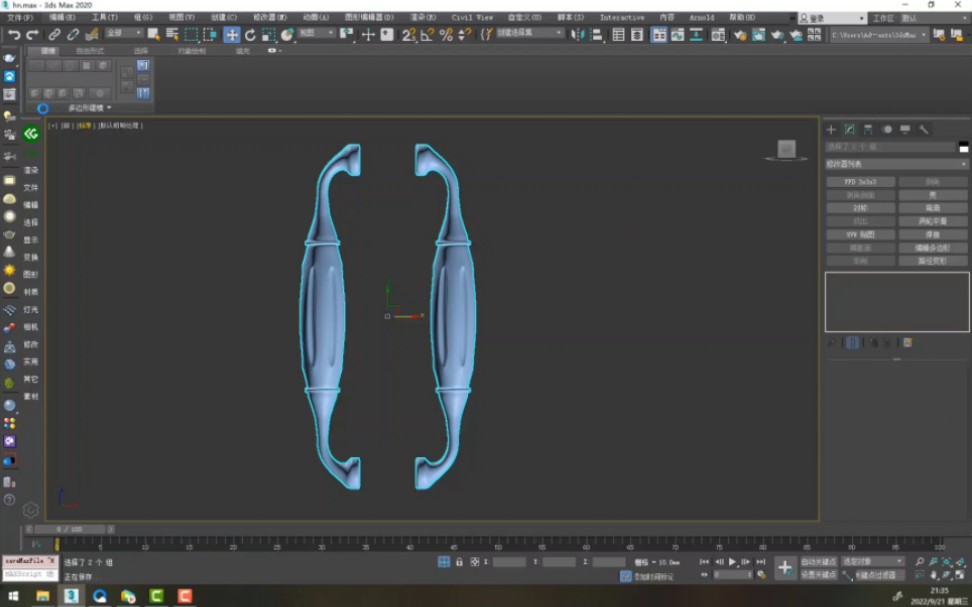Open the Civil View menu
This screenshot has height=607, width=972.
[x=472, y=17]
